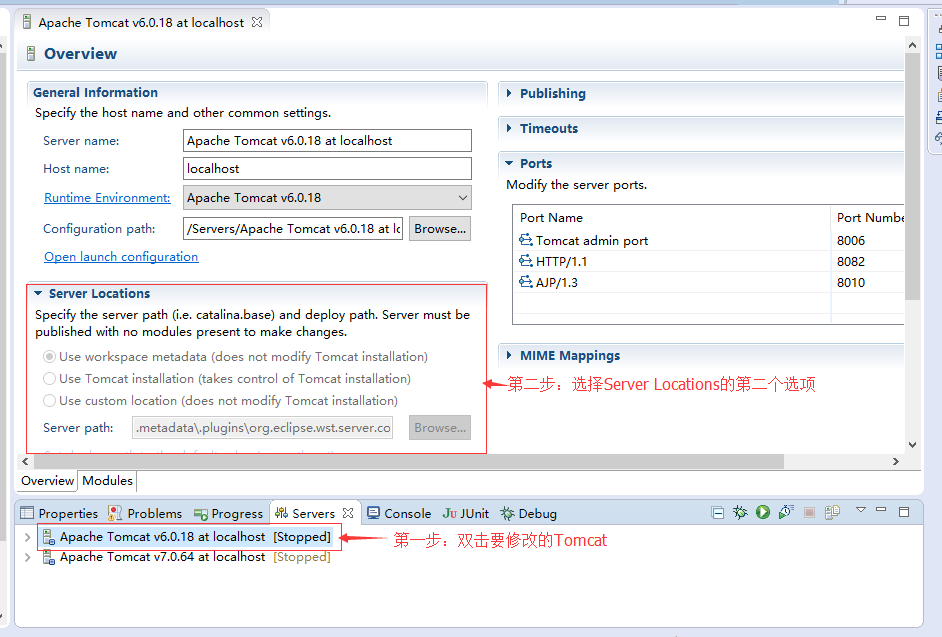This screenshot has height=637, width=942.
Task: Edit the Server name field
Action: pyautogui.click(x=327, y=141)
